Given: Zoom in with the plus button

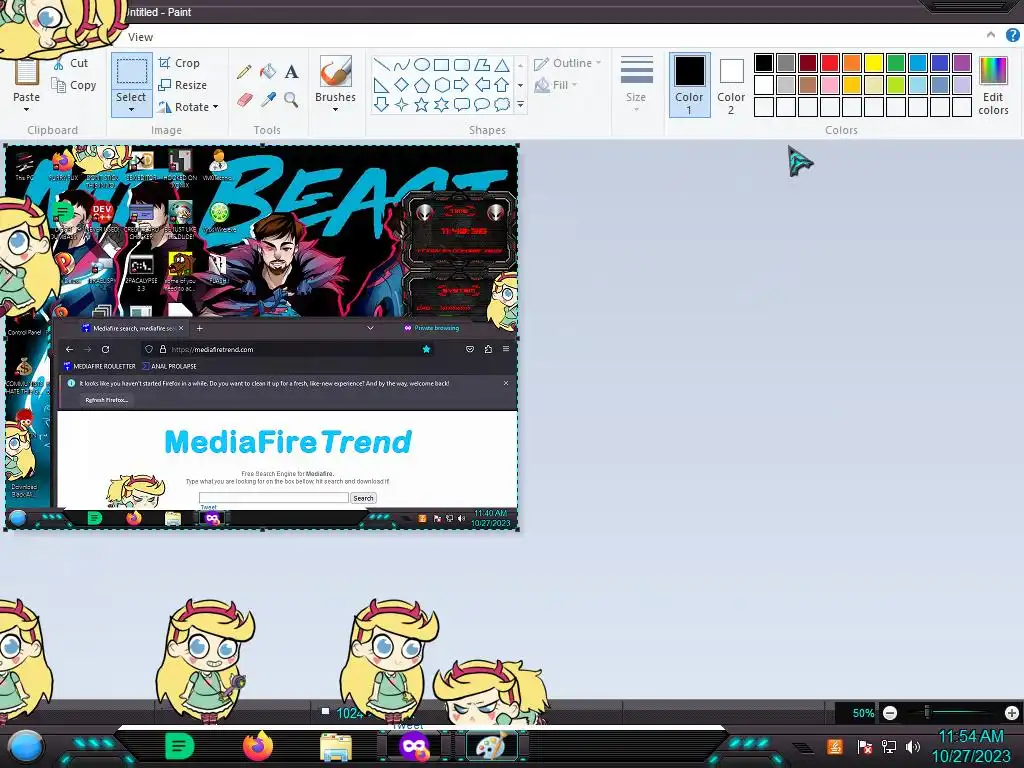Looking at the screenshot, I should point(1012,713).
